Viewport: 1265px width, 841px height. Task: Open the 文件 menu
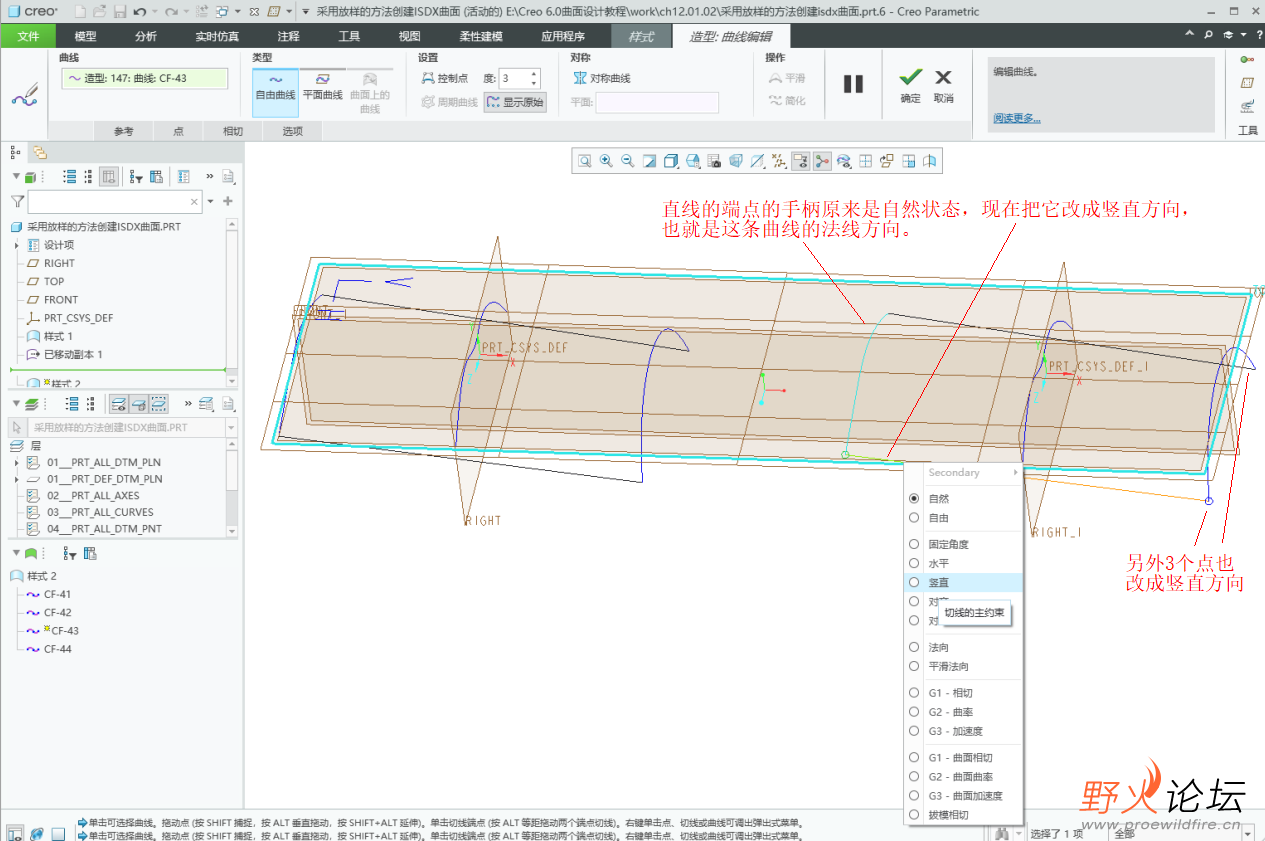click(29, 36)
